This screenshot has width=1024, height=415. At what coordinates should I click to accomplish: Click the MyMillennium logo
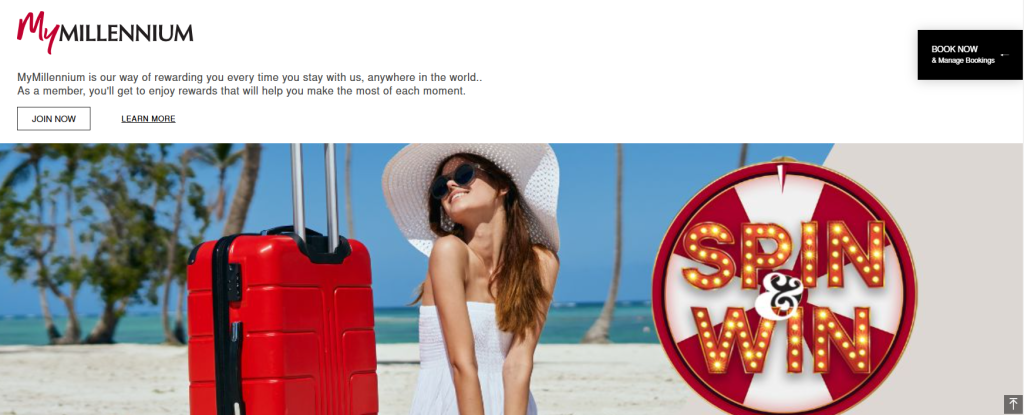coord(105,33)
